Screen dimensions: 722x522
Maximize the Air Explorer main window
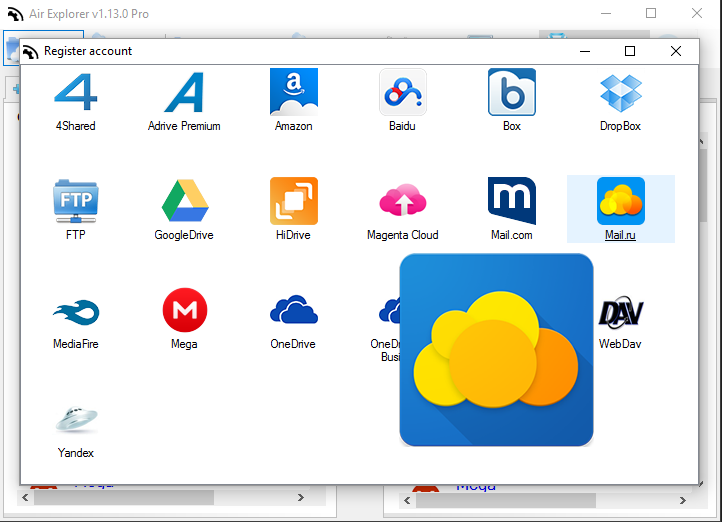click(x=651, y=13)
